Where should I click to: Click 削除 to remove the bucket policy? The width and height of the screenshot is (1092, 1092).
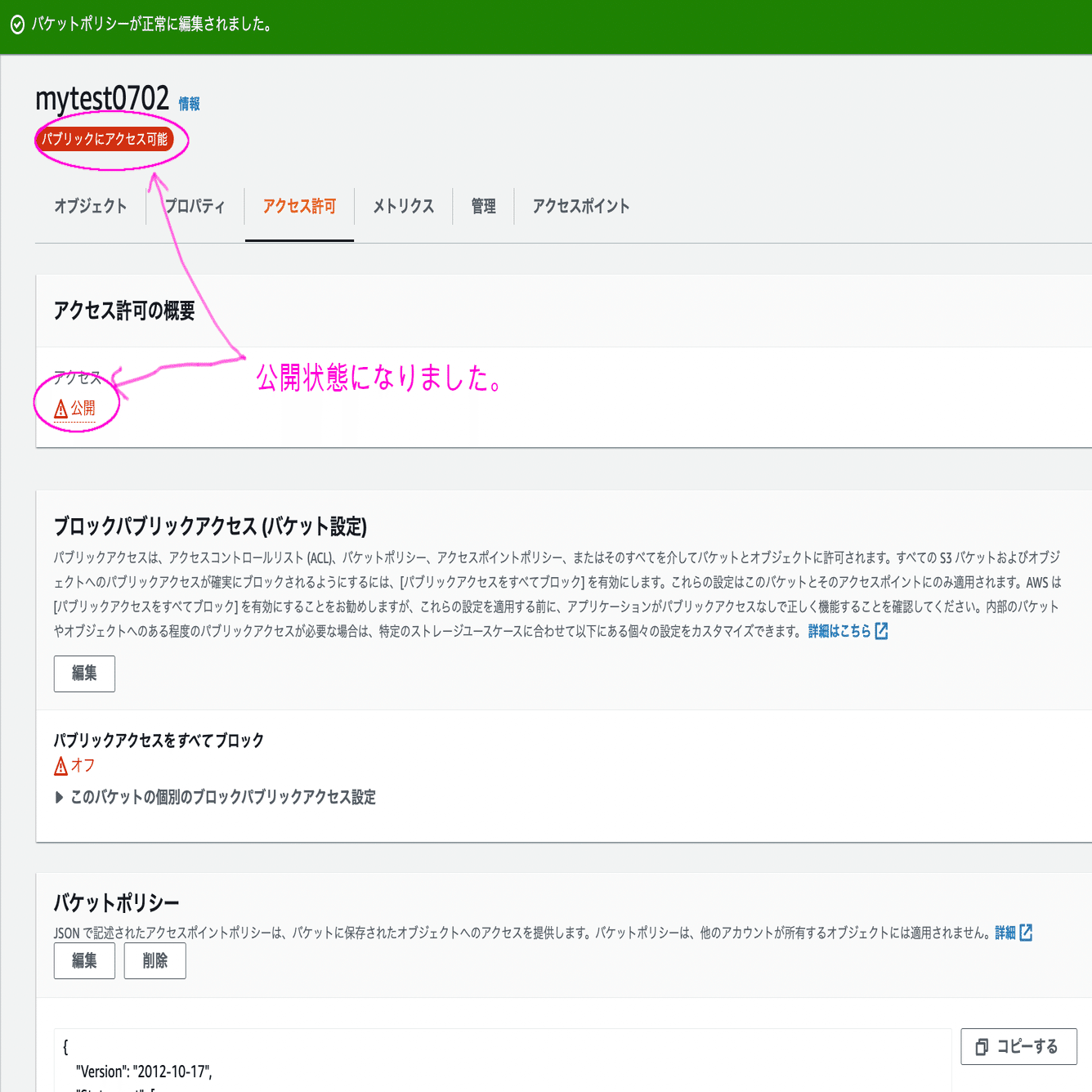[x=154, y=960]
